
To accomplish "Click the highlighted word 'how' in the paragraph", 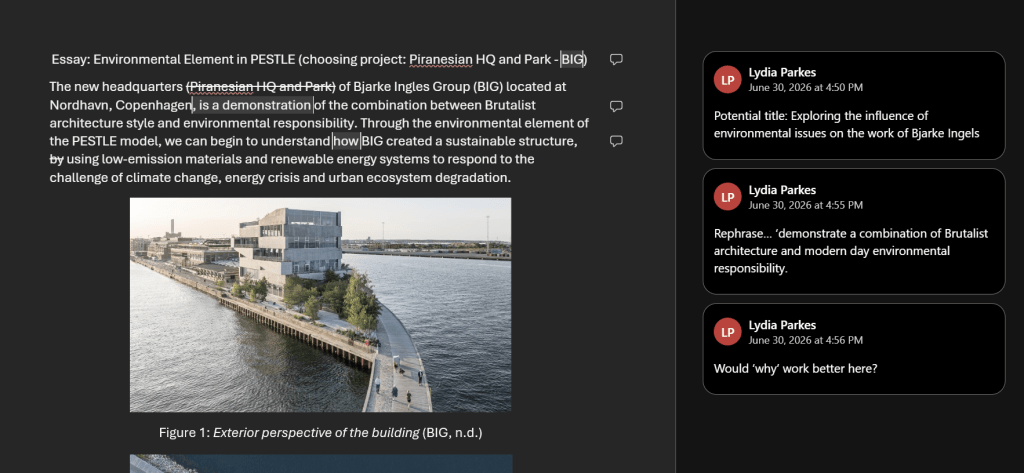I will pos(346,141).
